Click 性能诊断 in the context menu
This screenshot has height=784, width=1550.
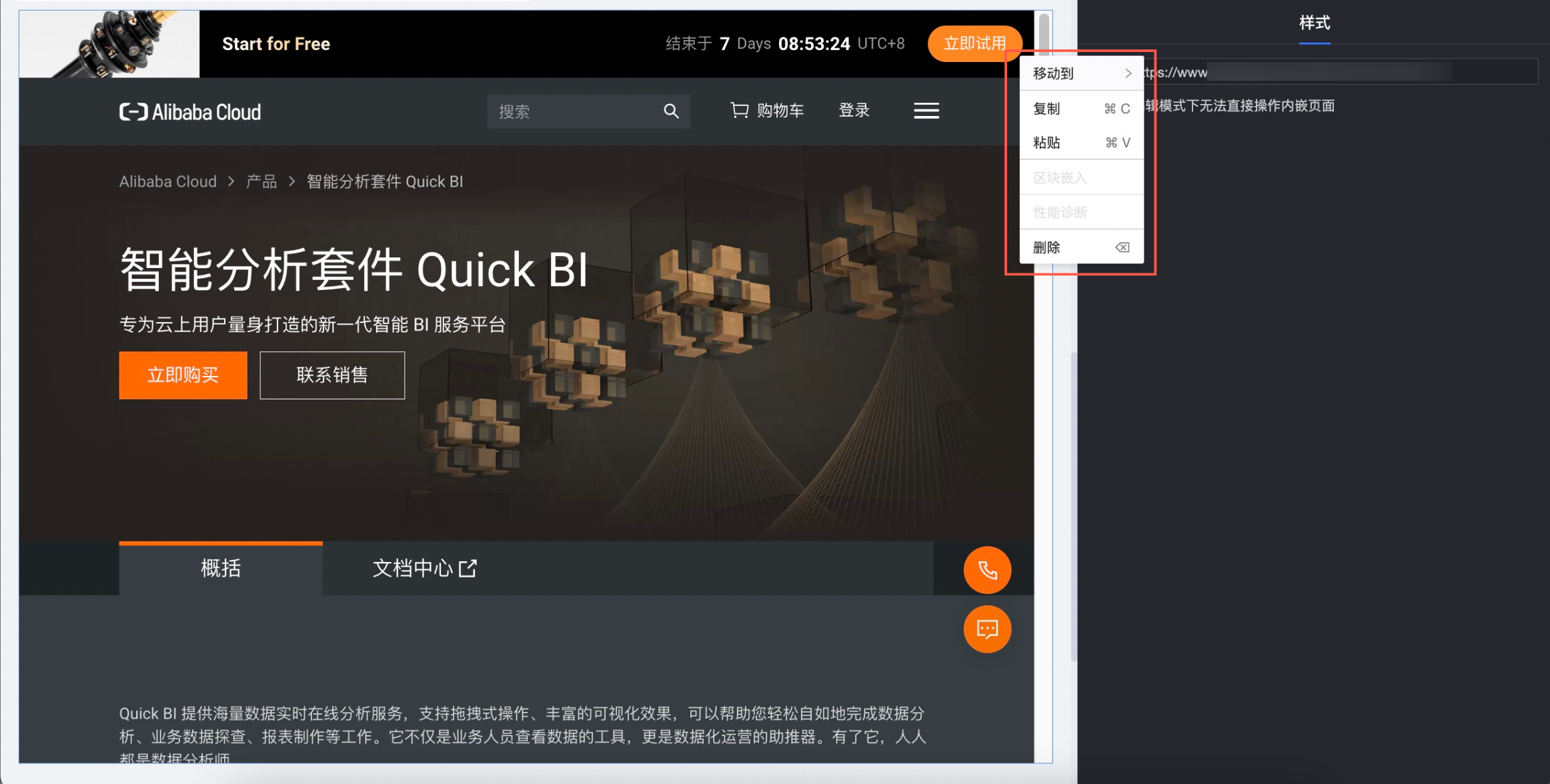tap(1081, 213)
